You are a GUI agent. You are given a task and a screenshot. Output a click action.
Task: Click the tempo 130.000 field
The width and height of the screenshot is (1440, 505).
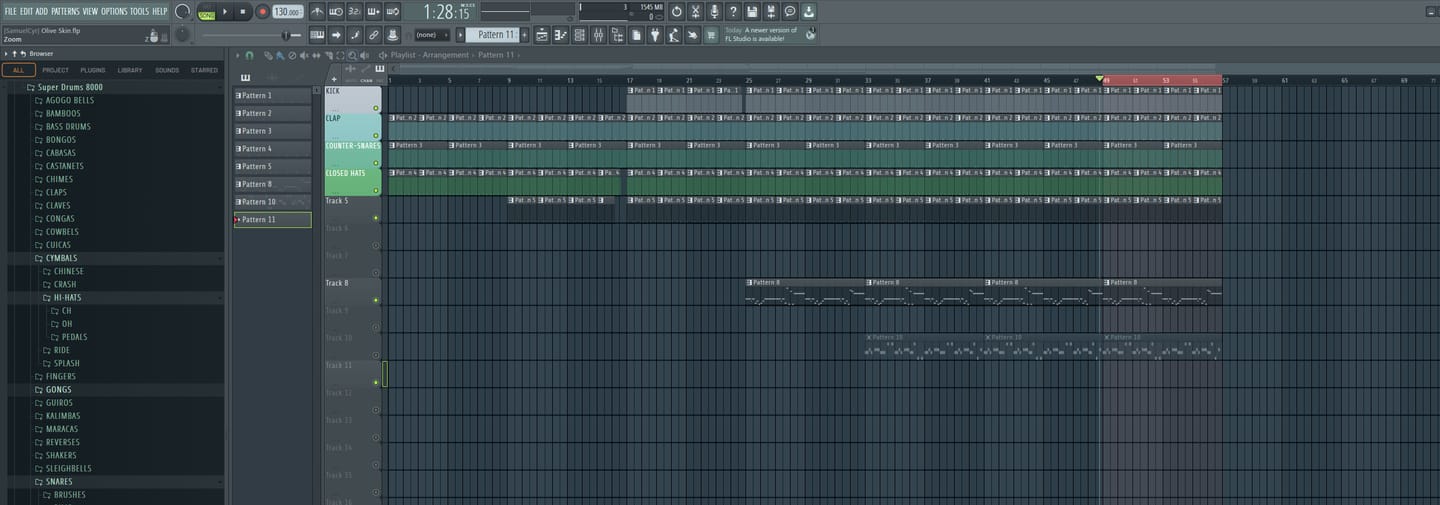287,11
